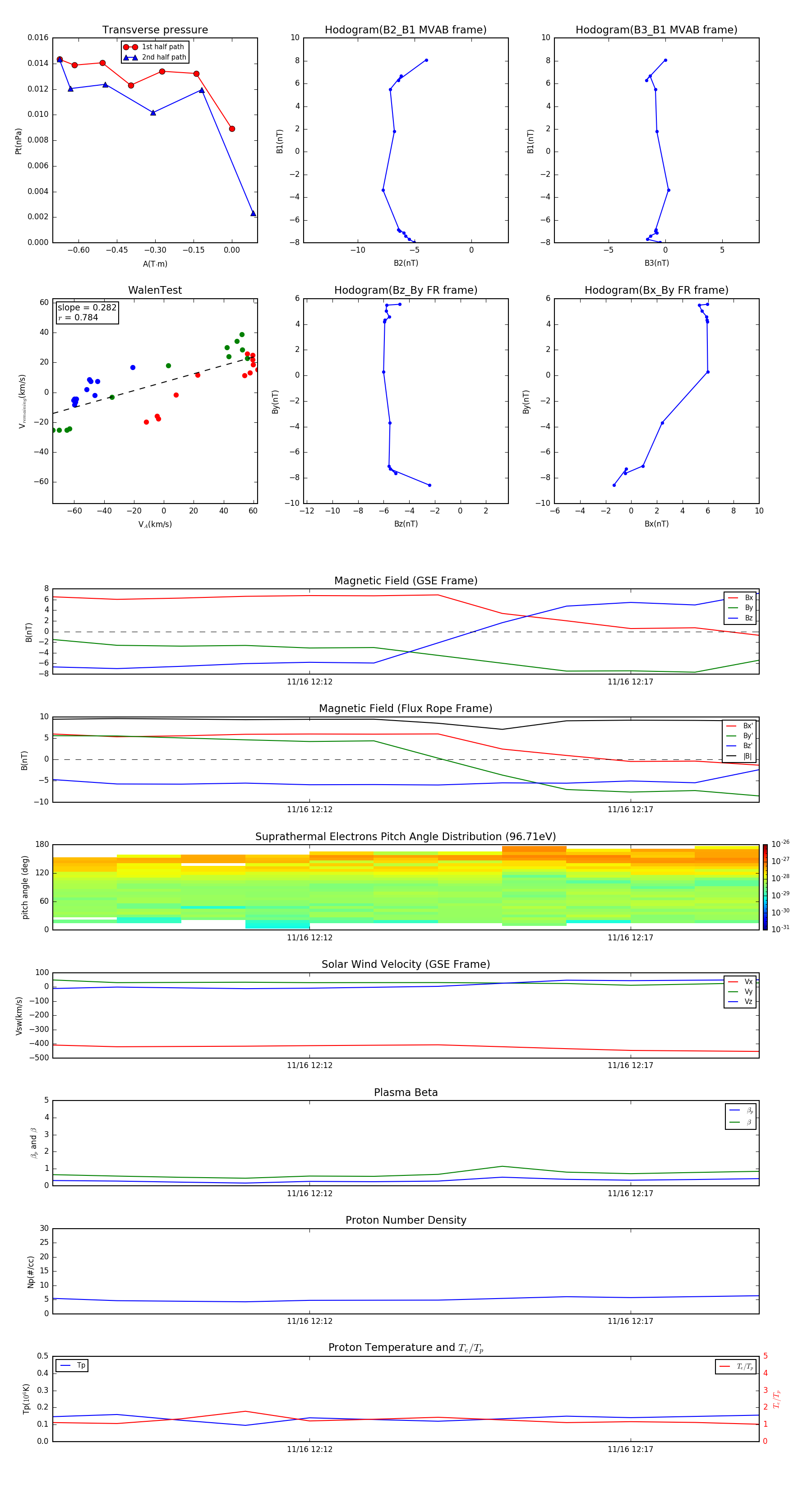Click the "Tp" legend entry
This screenshot has height=1489, width=812.
72,1365
